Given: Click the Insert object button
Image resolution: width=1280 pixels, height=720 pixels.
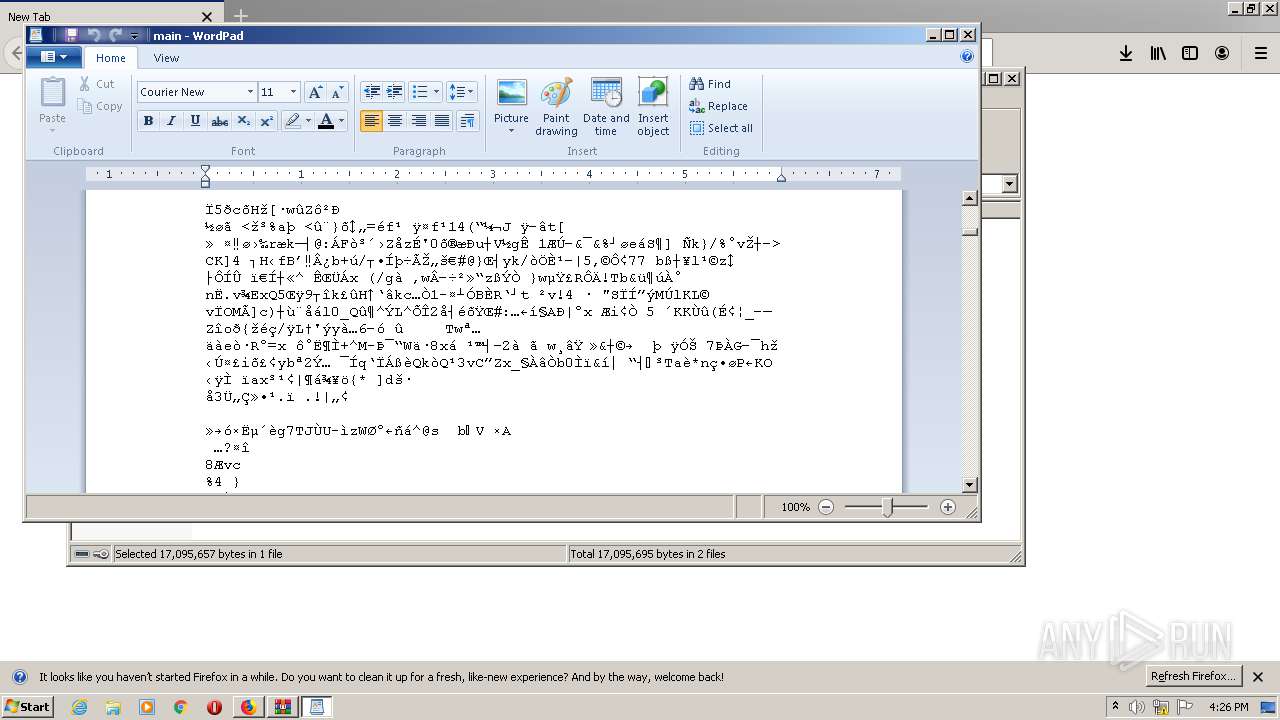Looking at the screenshot, I should tap(653, 107).
